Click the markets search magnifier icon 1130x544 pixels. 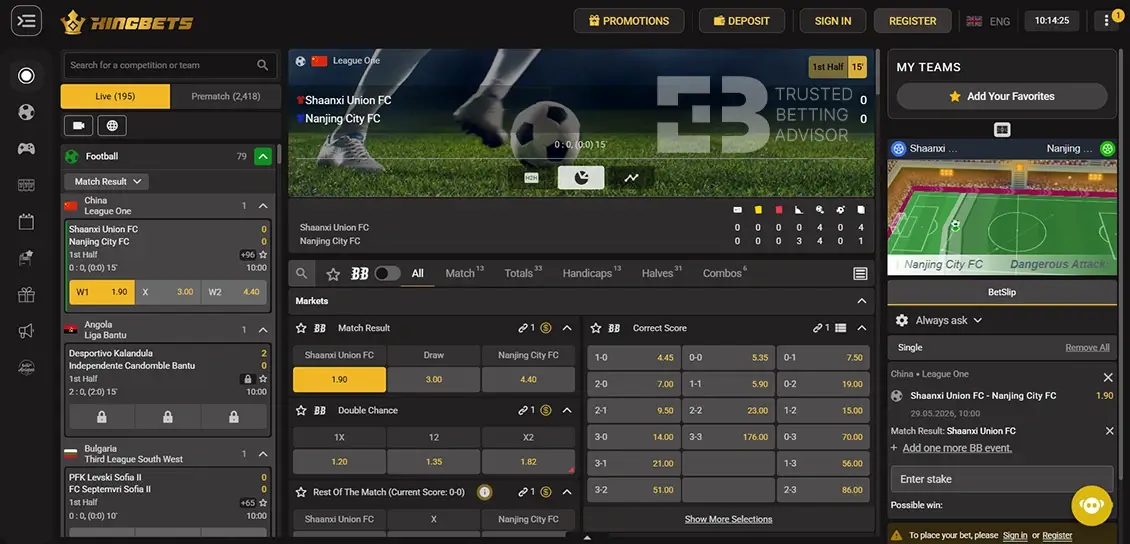[302, 274]
